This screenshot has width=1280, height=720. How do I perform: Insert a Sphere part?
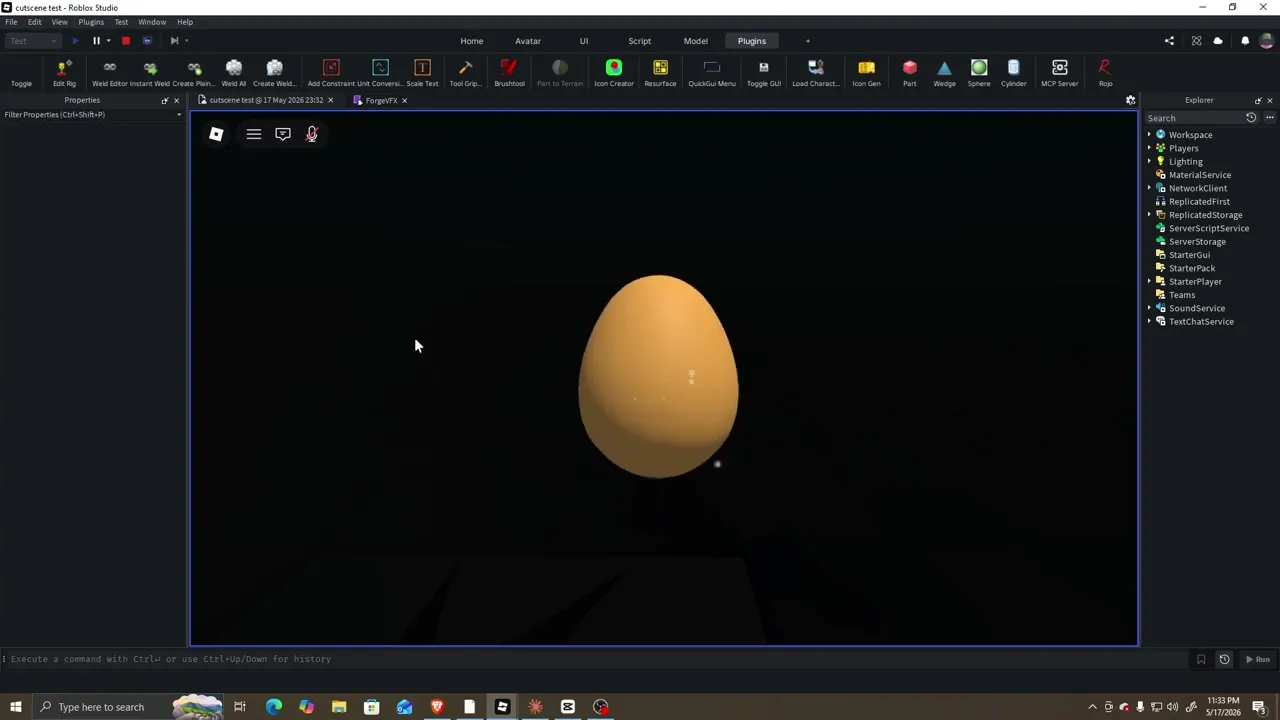tap(979, 73)
